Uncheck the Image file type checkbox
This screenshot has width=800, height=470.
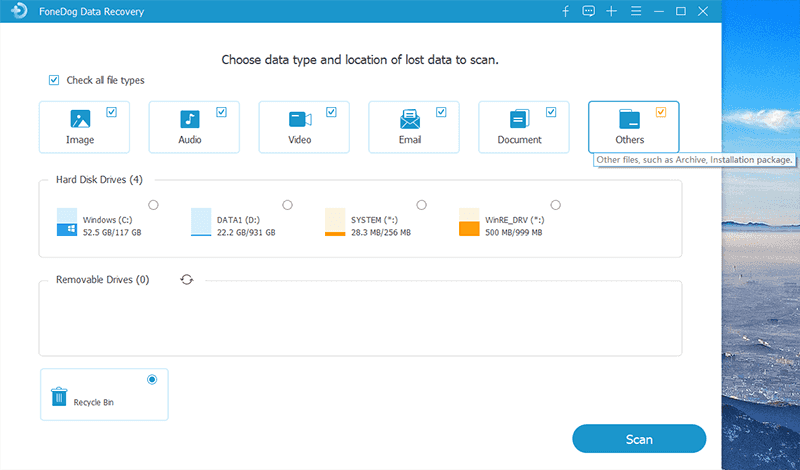[111, 112]
